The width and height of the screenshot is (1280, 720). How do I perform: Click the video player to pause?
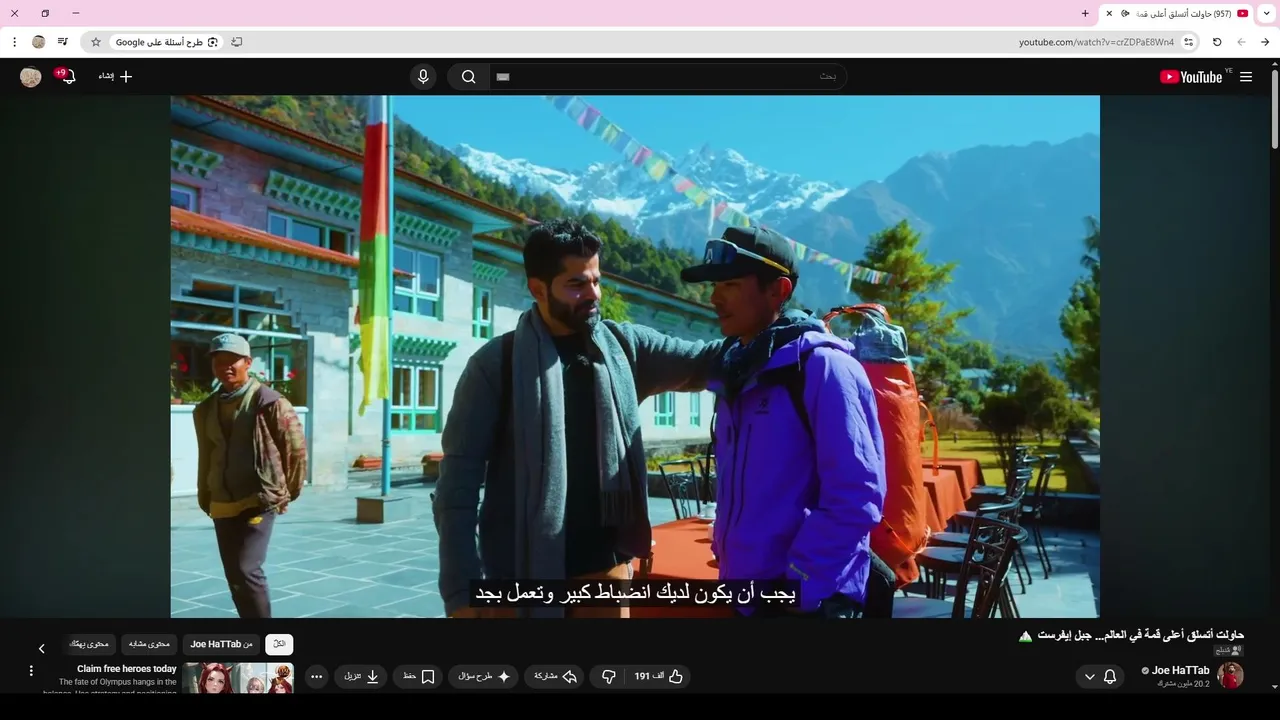coord(635,356)
